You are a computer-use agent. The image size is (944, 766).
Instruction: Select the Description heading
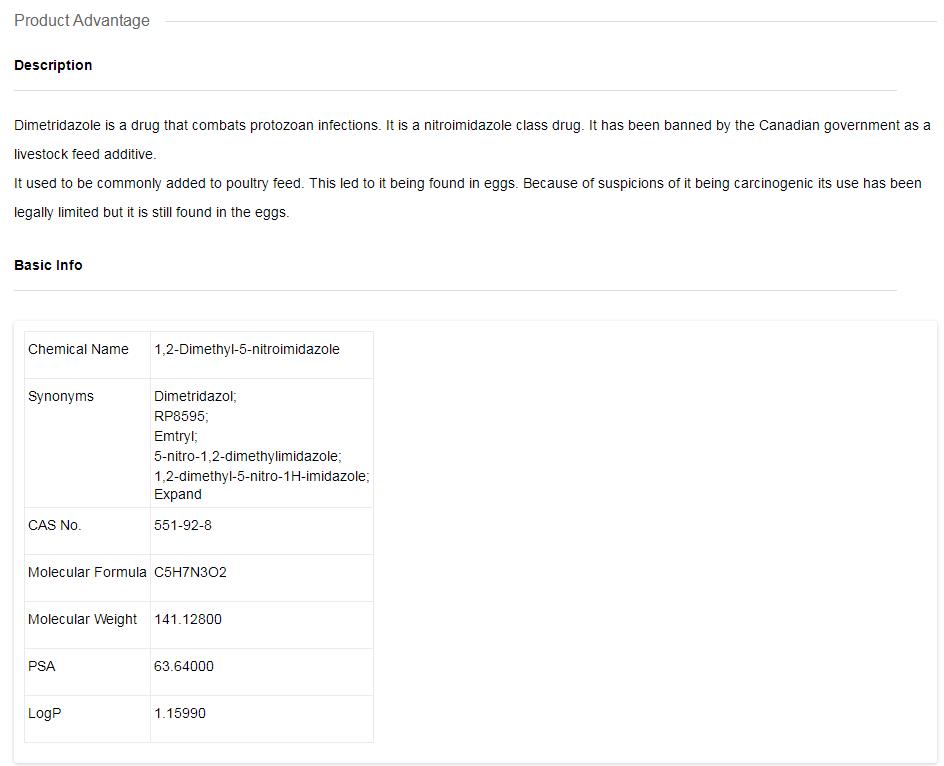tap(53, 65)
